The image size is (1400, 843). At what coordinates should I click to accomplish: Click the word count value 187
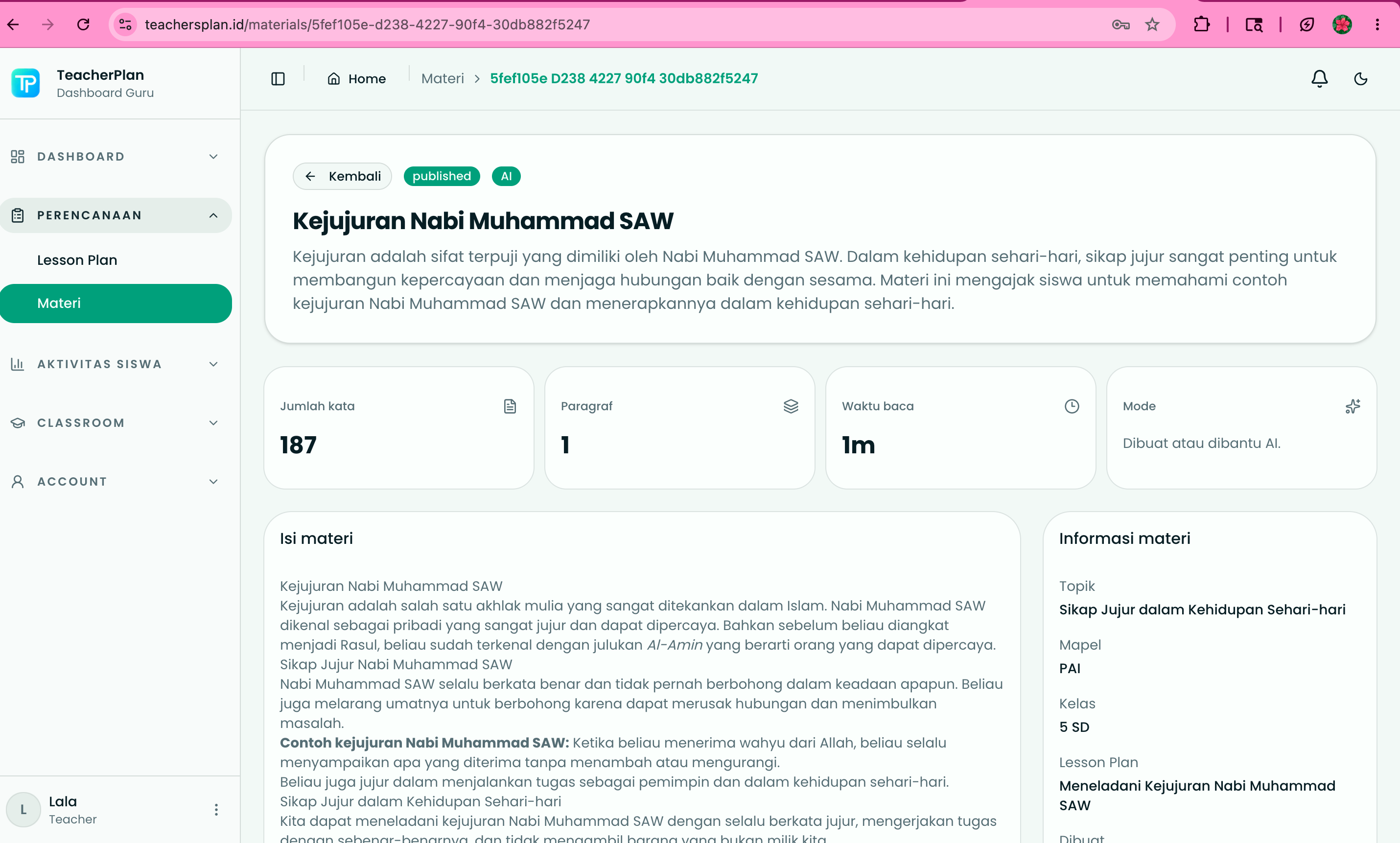tap(298, 445)
